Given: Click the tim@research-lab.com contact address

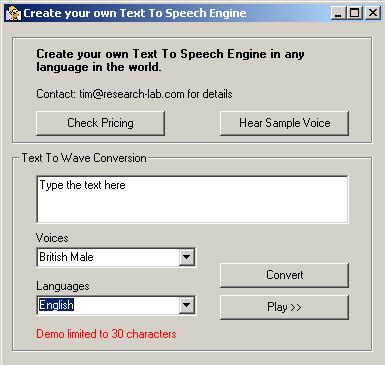Looking at the screenshot, I should coord(131,94).
